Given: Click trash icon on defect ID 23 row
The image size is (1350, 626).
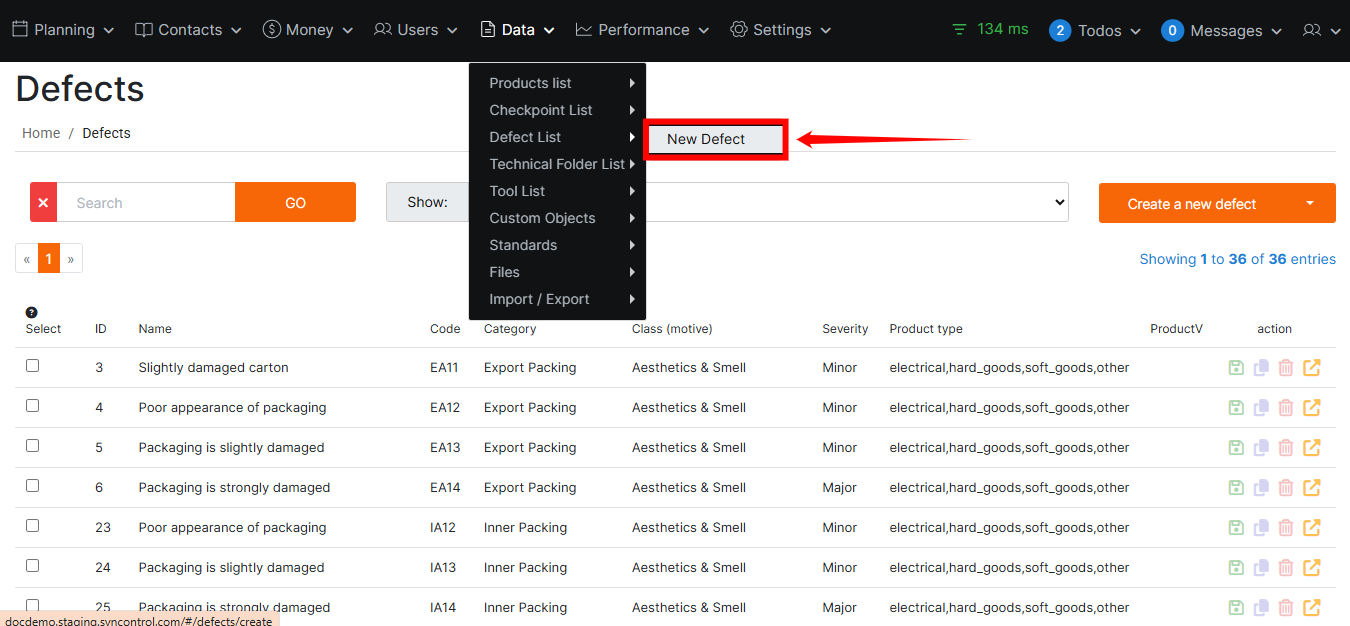Looking at the screenshot, I should (x=1286, y=528).
